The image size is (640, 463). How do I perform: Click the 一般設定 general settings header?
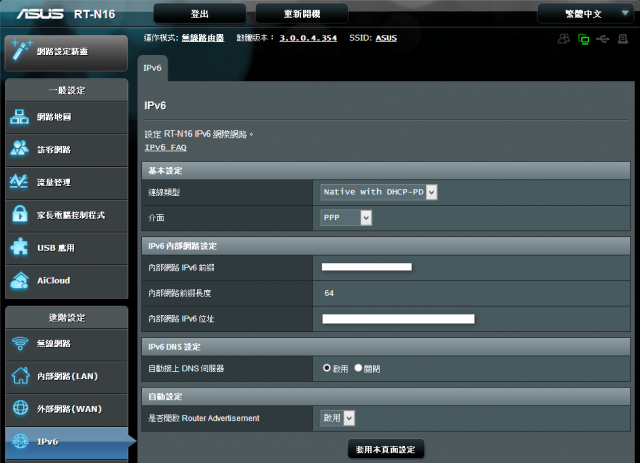pos(67,90)
